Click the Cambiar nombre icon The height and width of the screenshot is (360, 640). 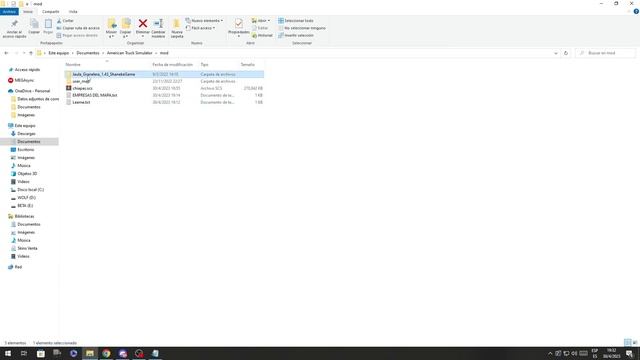tap(158, 23)
